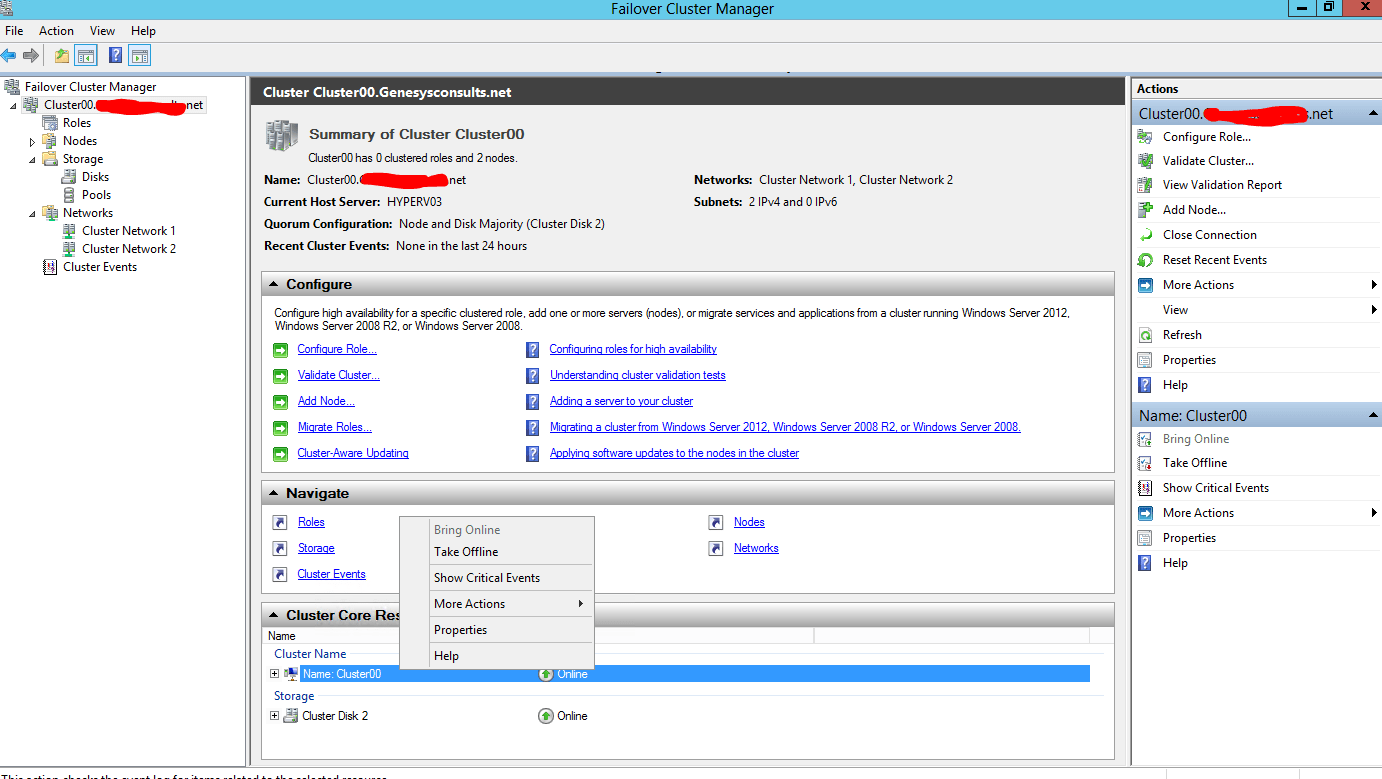Open the Help menu in menu bar
Viewport: 1382px width, 779px height.
point(143,31)
